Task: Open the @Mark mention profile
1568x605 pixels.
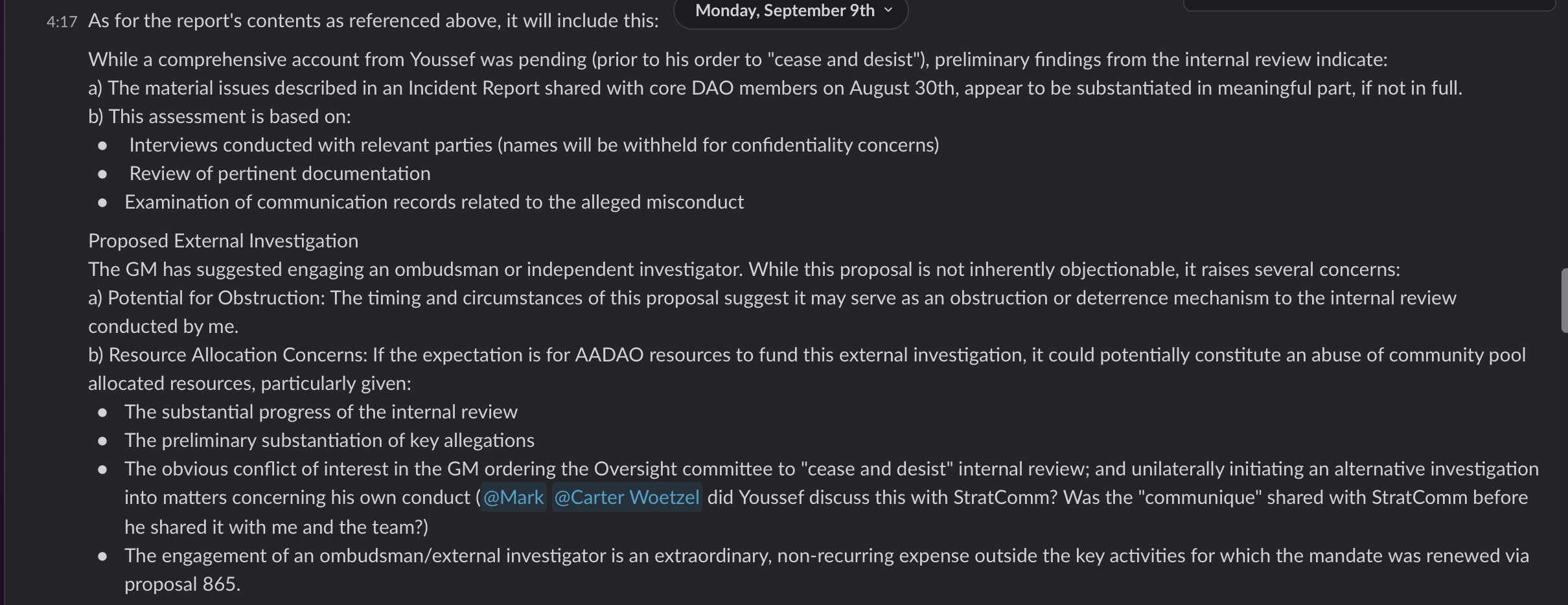Action: point(513,497)
